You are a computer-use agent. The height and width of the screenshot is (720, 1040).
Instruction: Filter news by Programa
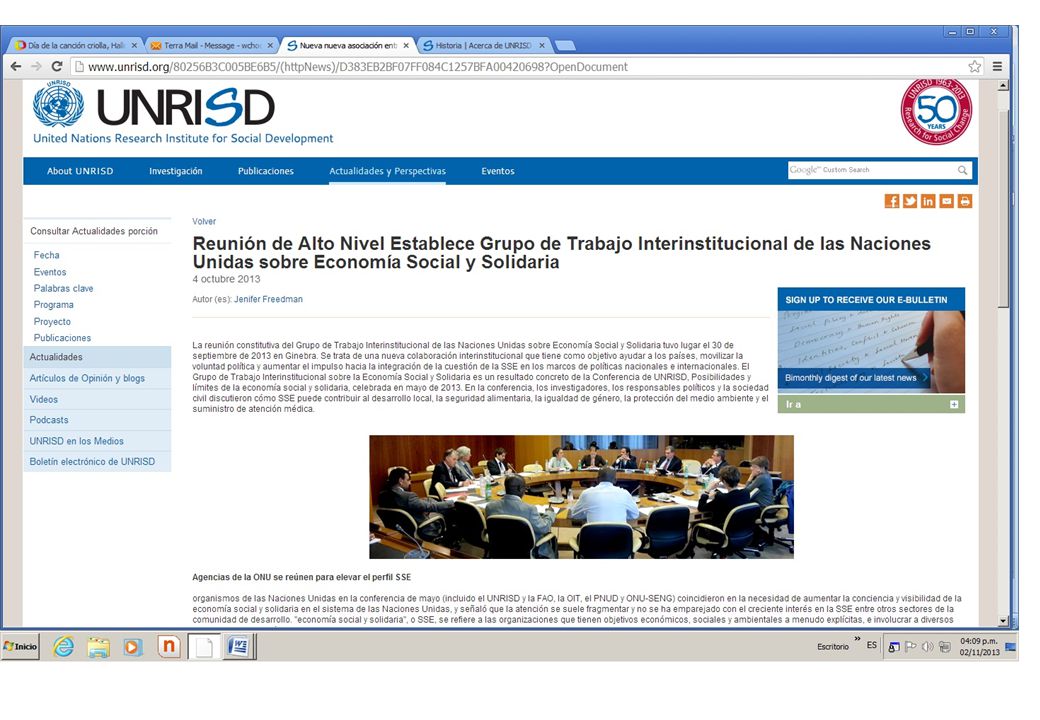pos(54,305)
